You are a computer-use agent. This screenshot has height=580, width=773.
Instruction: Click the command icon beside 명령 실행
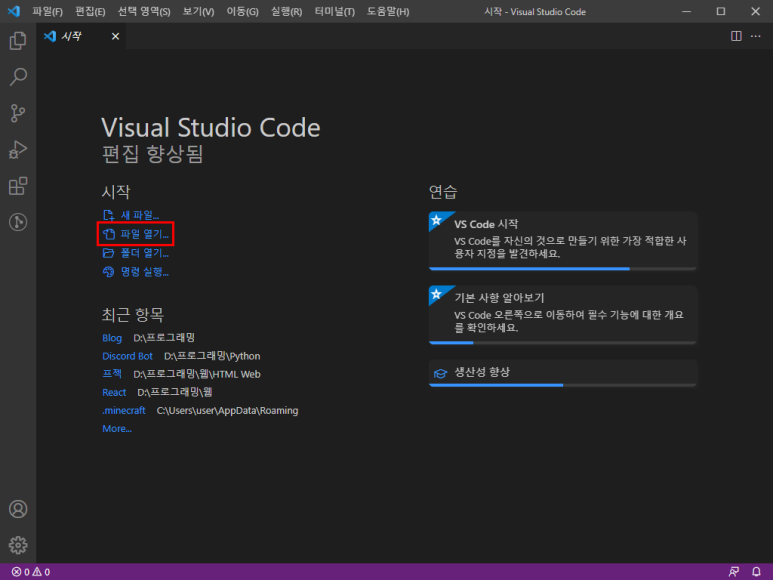pyautogui.click(x=108, y=272)
